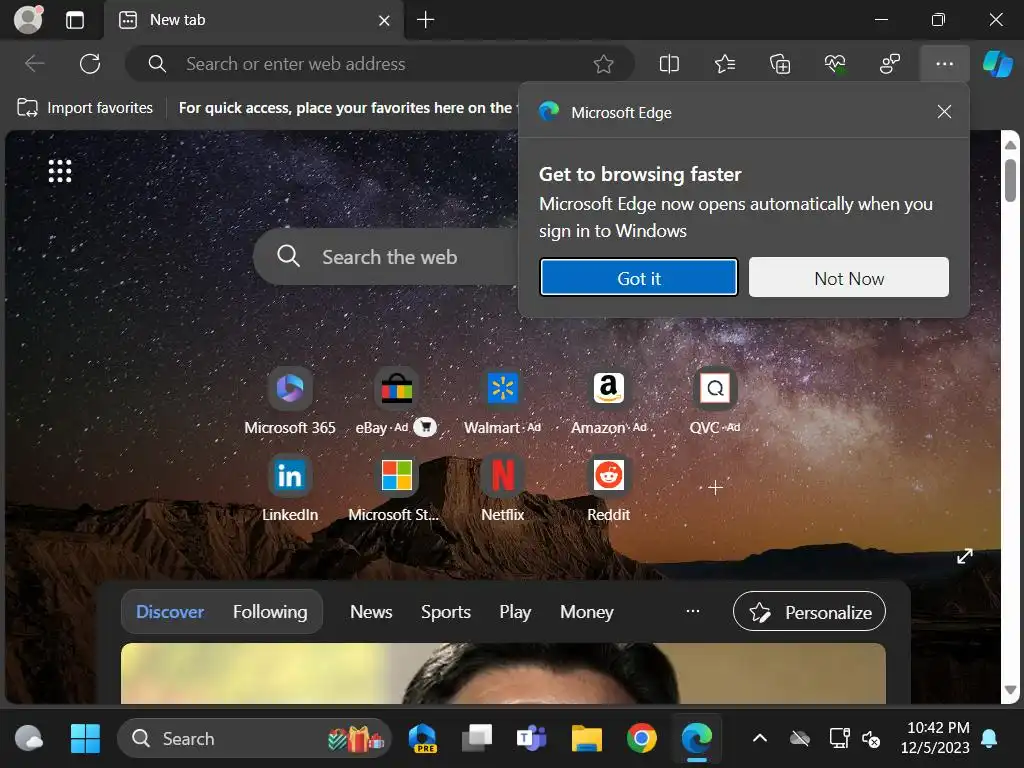Click the eBay shopping cart badge
This screenshot has height=768, width=1024.
(x=425, y=427)
